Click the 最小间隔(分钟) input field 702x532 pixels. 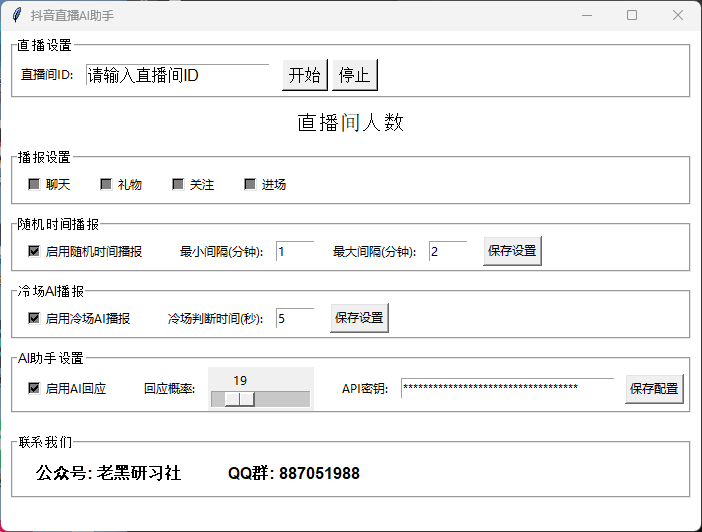(295, 251)
